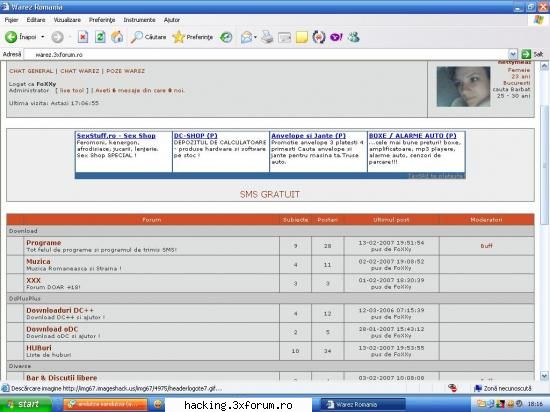The width and height of the screenshot is (550, 412).
Task: Open the Anvelope si Jante ad link
Action: (308, 136)
